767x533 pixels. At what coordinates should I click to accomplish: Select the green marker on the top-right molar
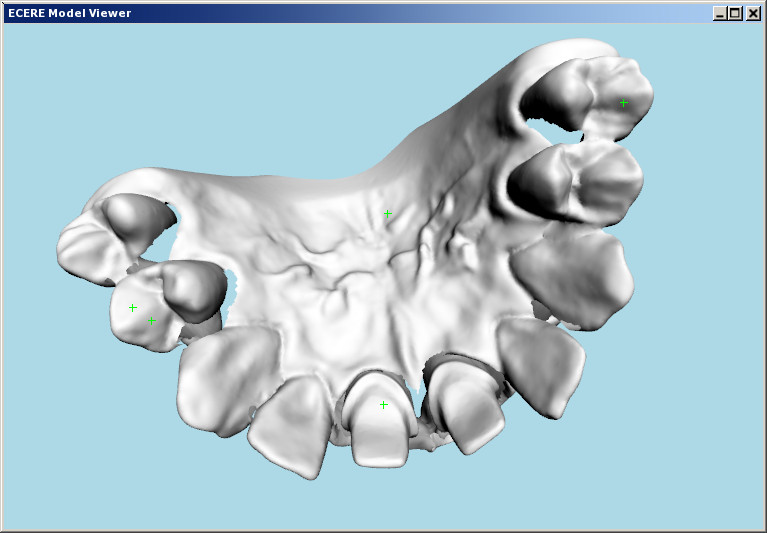[624, 103]
